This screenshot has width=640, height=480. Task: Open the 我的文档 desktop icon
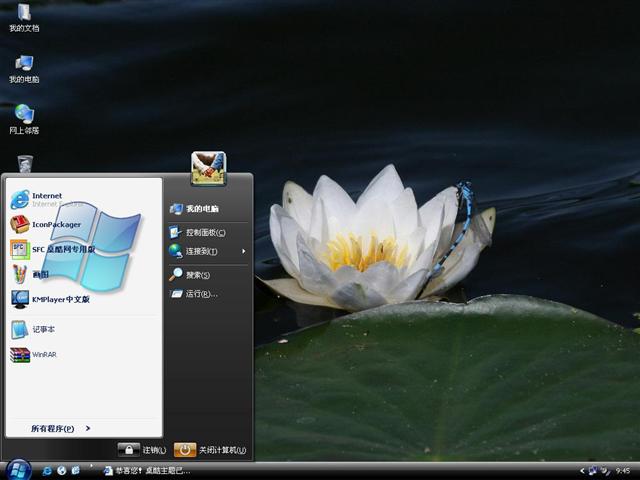click(24, 18)
